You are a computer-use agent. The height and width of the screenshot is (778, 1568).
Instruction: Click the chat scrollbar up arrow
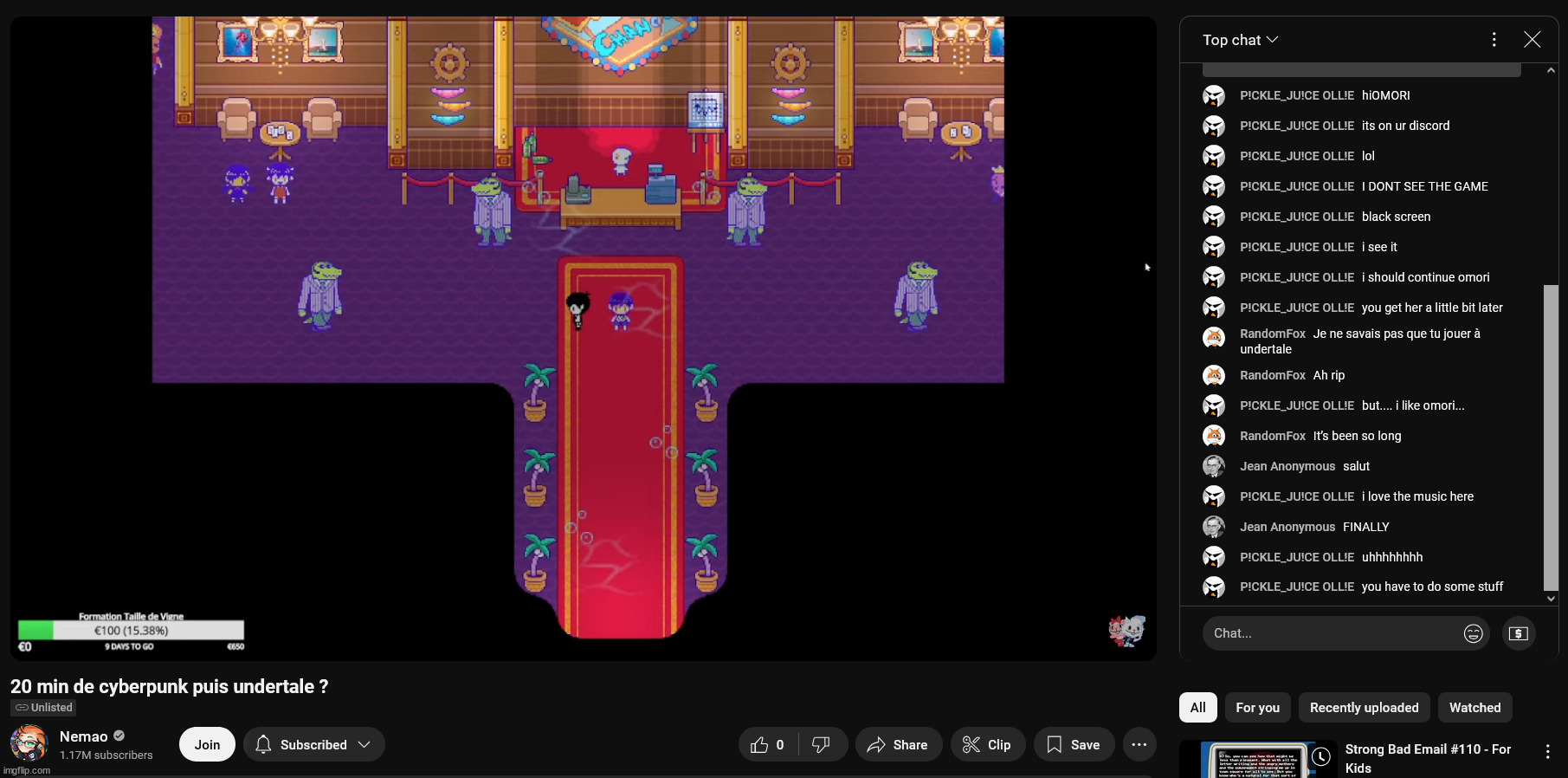click(1551, 70)
